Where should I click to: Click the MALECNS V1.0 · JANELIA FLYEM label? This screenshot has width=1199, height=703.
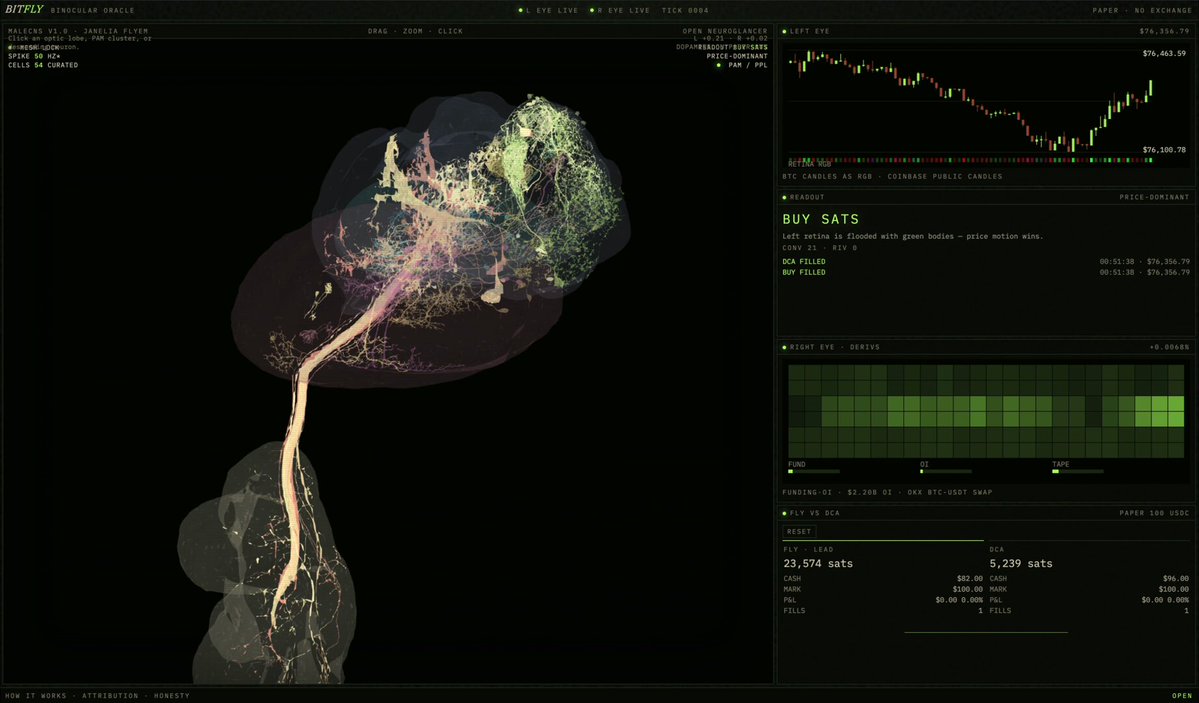78,31
